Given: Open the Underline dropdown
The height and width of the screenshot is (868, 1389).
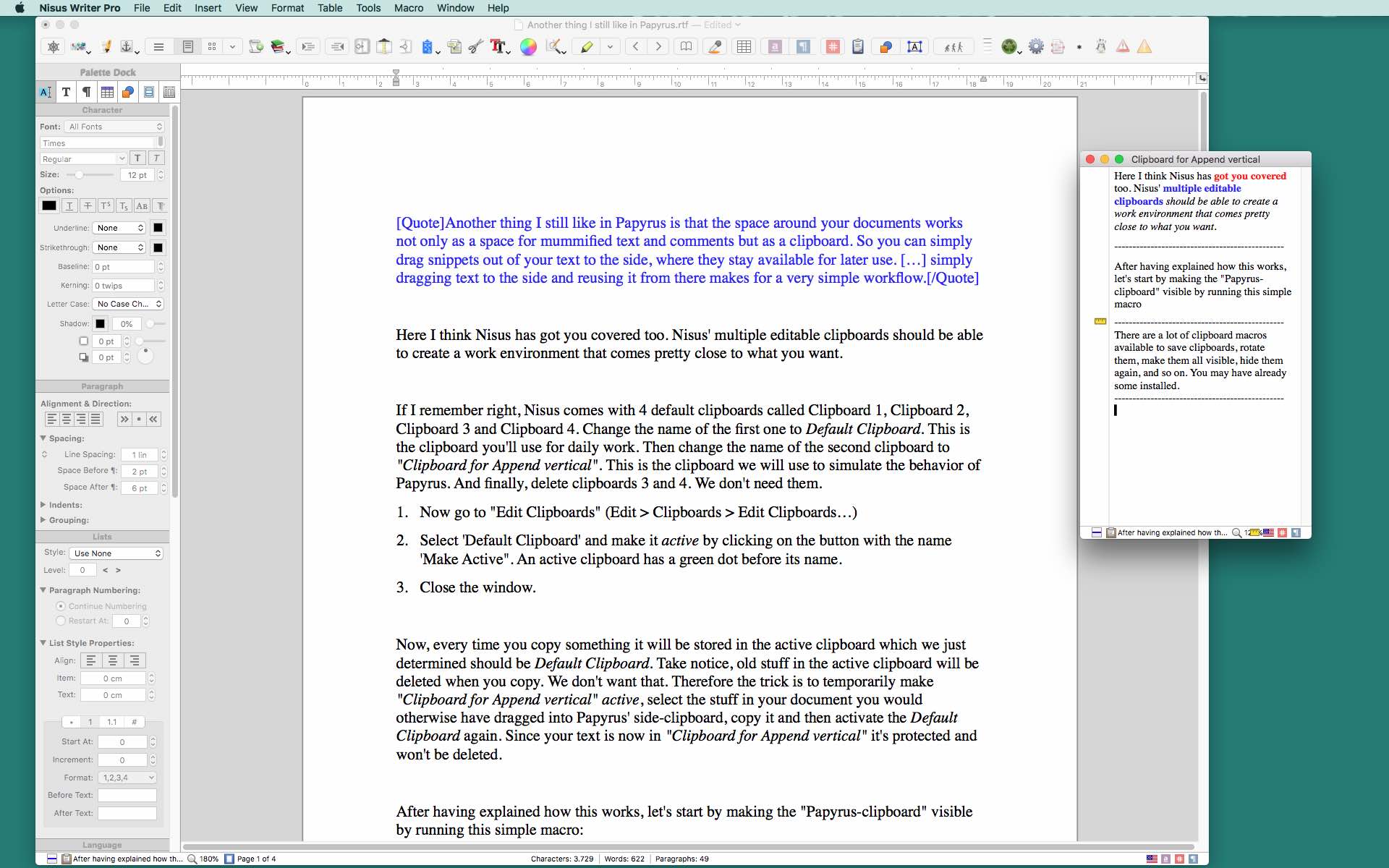Looking at the screenshot, I should click(x=119, y=228).
